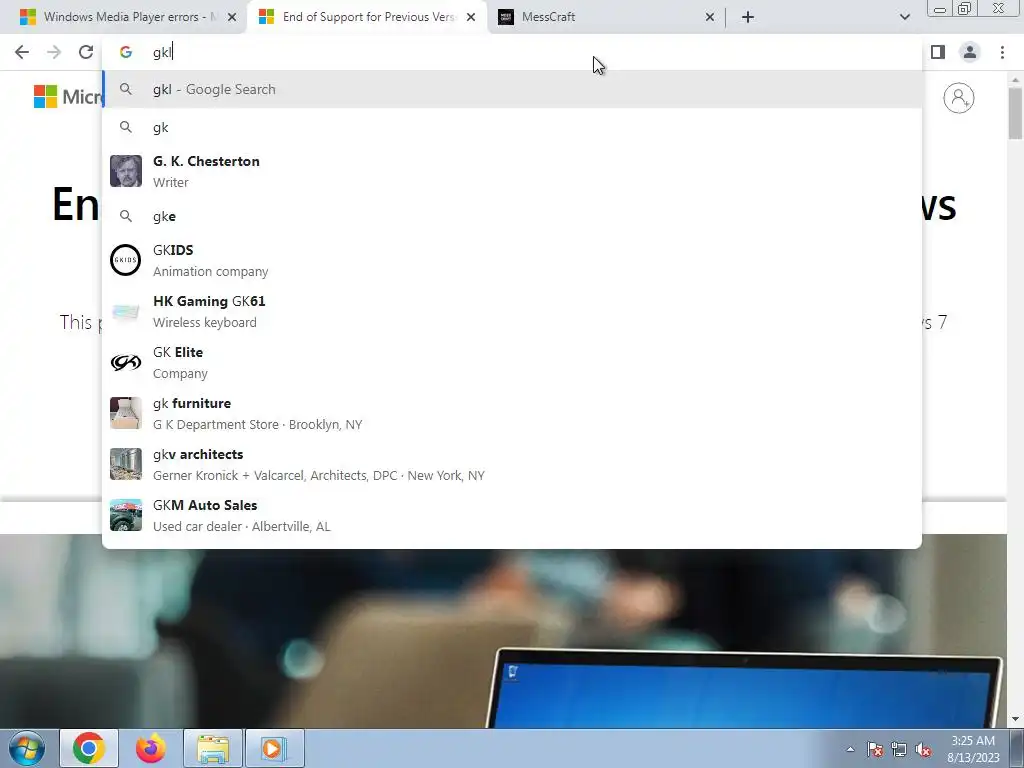Click the GK Elite logo icon
Viewport: 1024px width, 768px height.
coord(125,362)
